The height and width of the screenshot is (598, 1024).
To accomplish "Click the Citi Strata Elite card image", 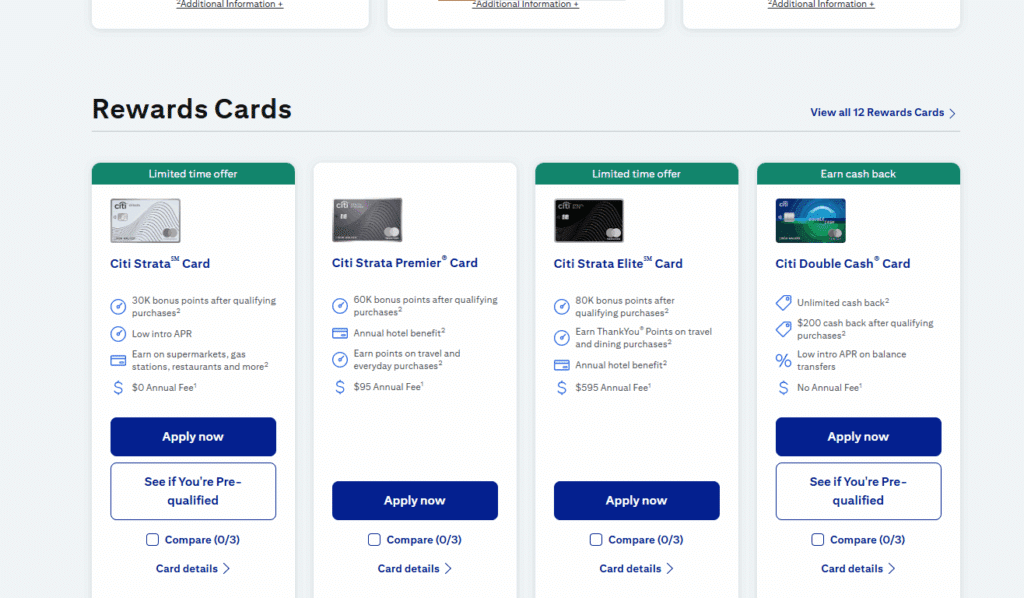I will (x=589, y=221).
